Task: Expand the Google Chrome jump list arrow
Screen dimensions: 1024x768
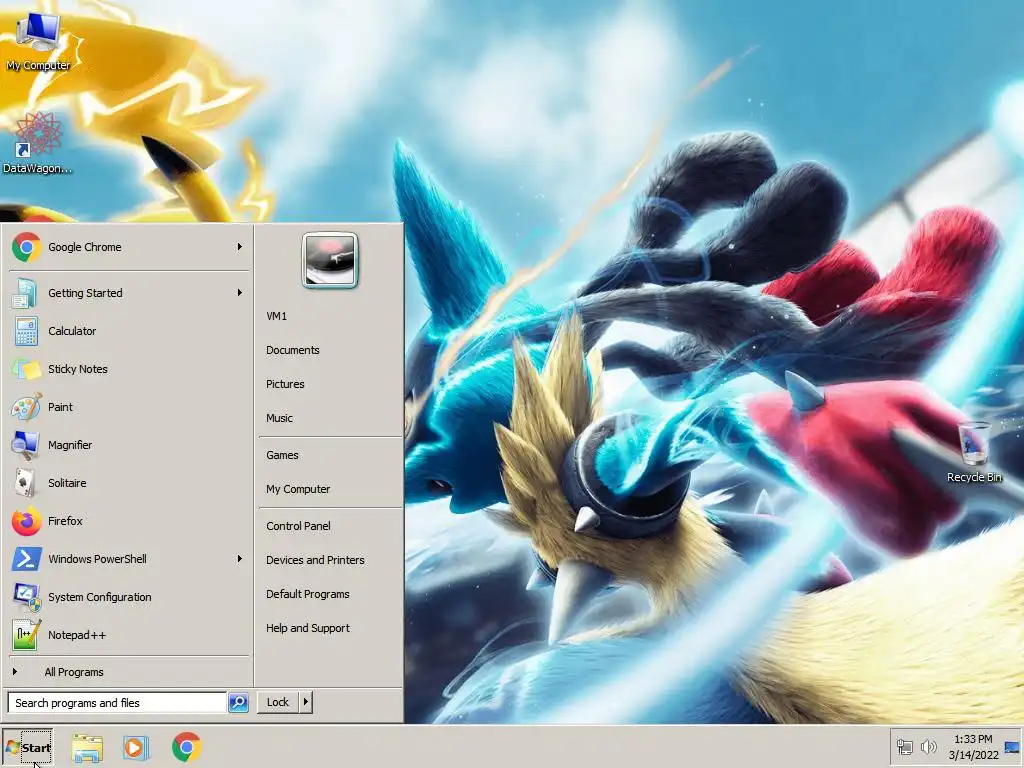Action: pos(240,247)
